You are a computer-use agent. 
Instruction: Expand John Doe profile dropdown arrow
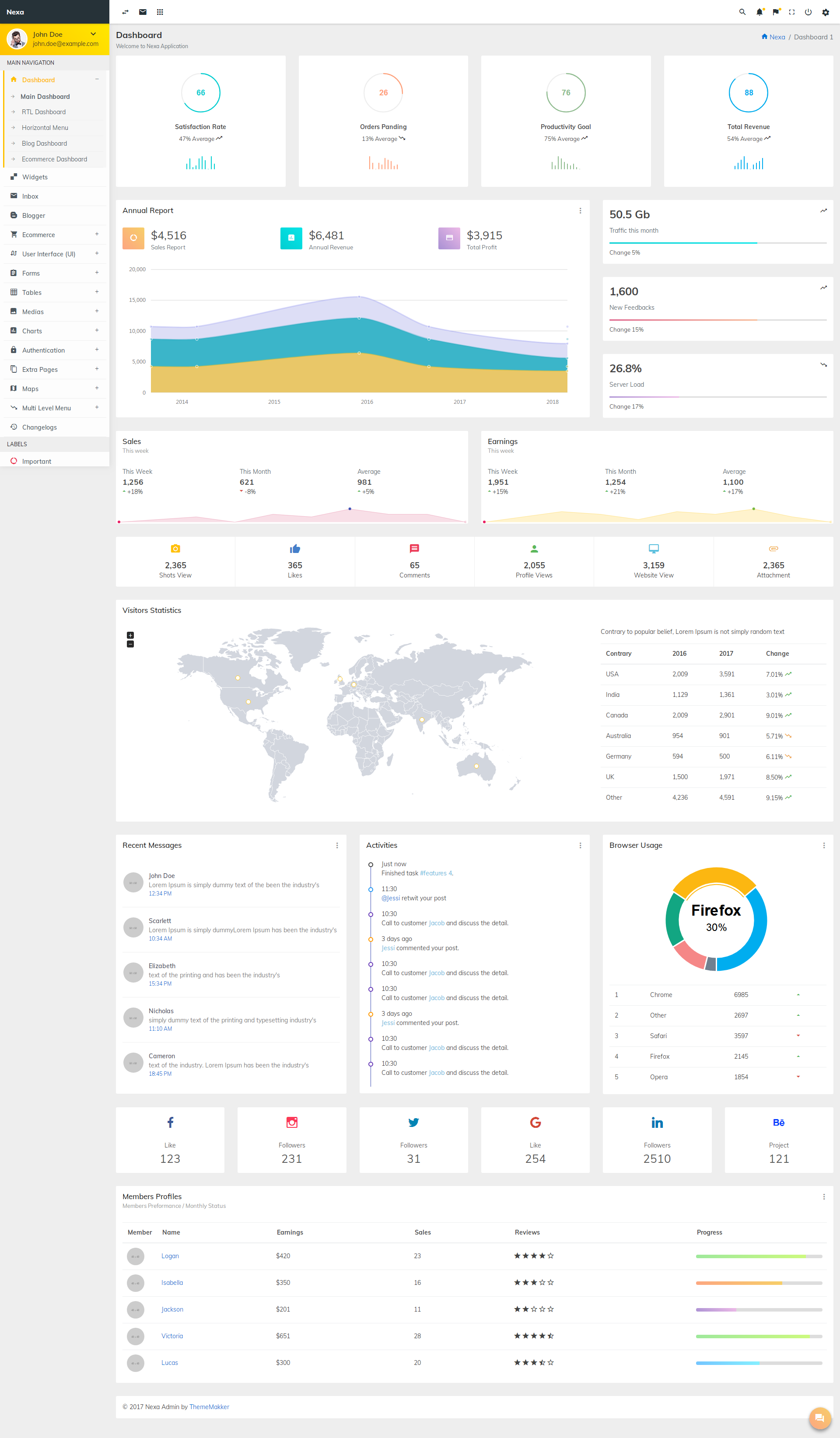click(93, 34)
